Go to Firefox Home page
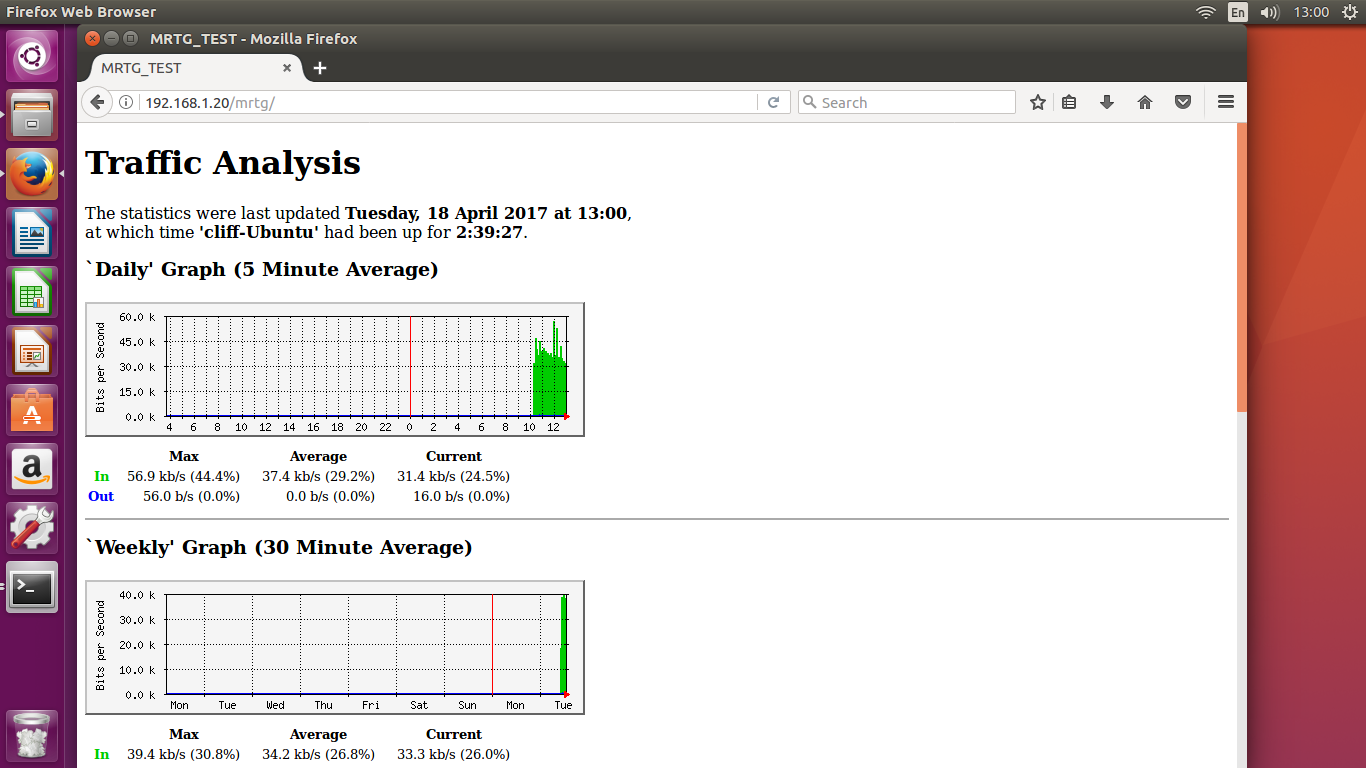This screenshot has width=1366, height=768. point(1145,102)
